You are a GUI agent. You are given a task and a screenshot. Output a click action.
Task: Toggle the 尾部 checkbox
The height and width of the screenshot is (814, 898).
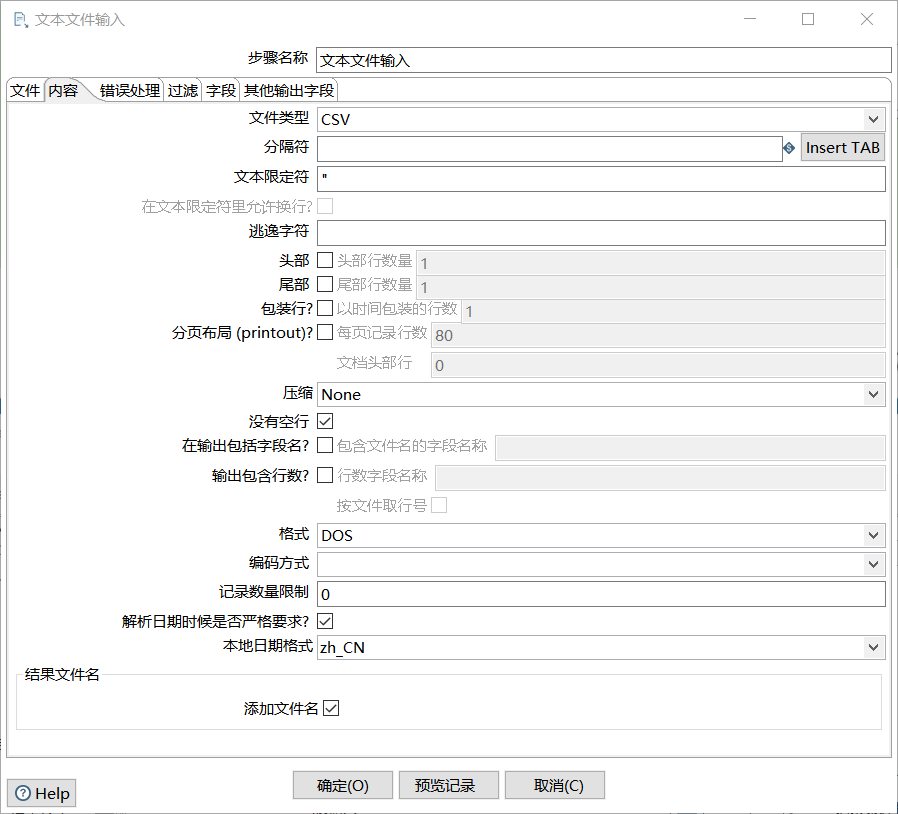[325, 284]
